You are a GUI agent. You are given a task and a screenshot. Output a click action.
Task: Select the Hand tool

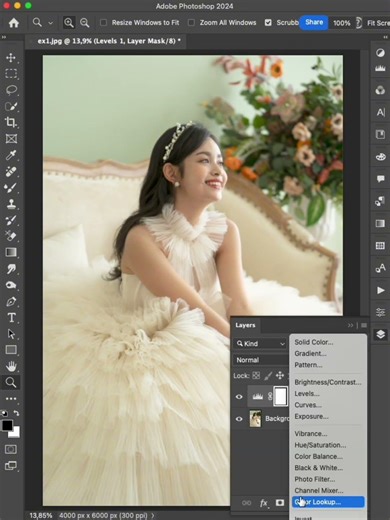pyautogui.click(x=11, y=366)
